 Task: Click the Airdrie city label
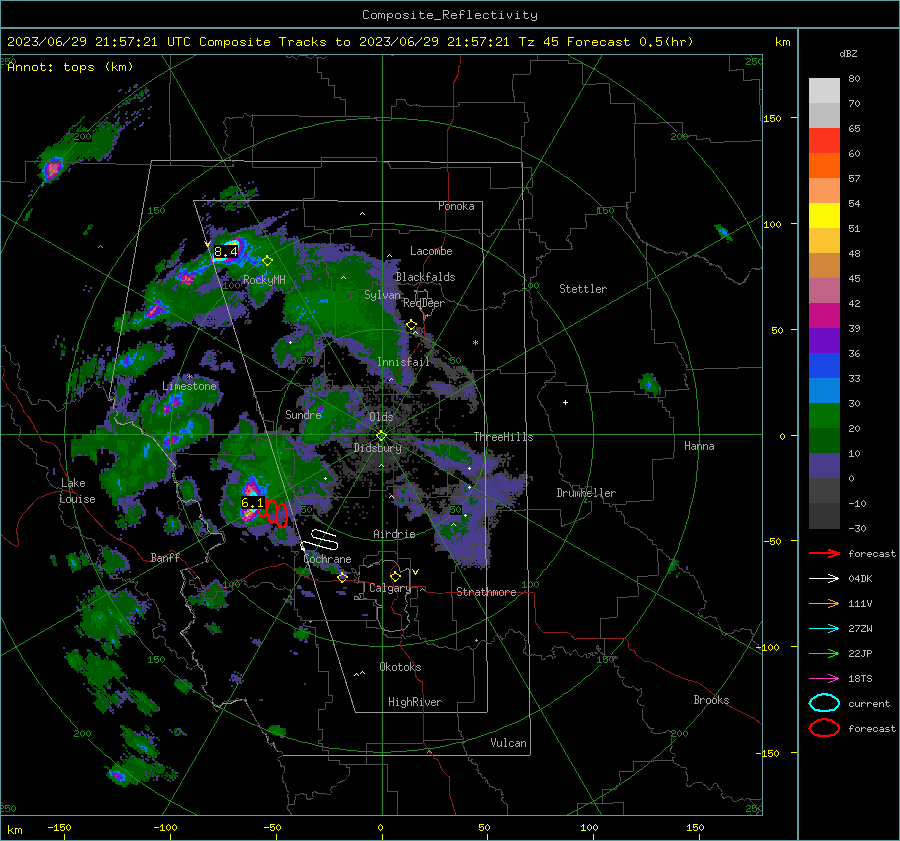(x=394, y=534)
